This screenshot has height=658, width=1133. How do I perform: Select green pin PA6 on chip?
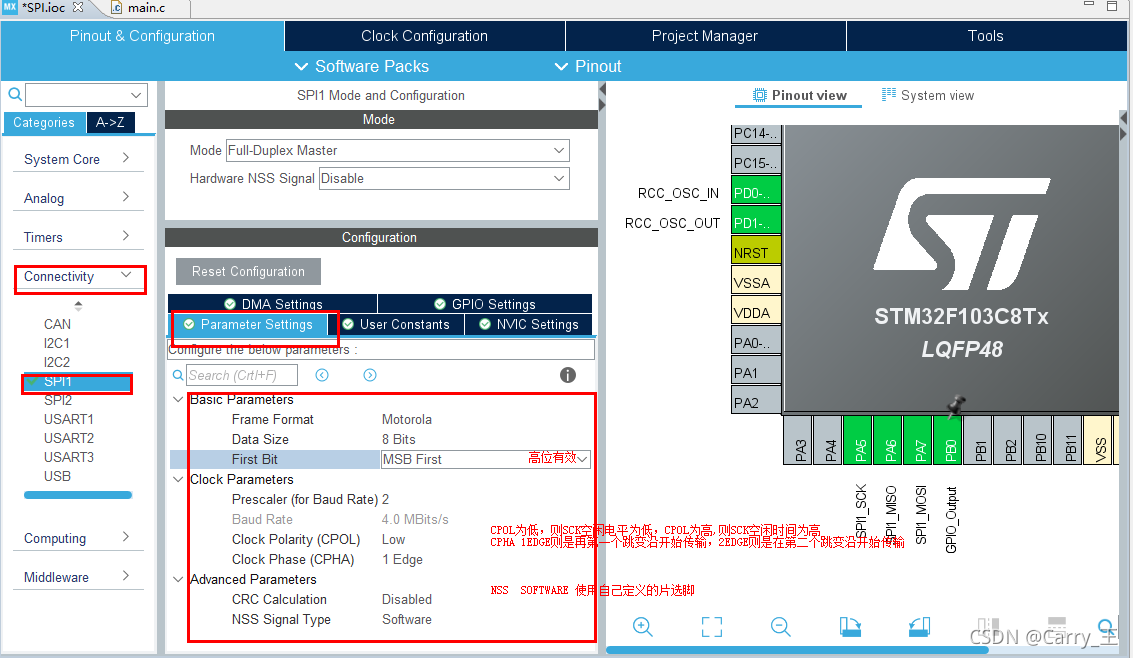click(889, 441)
